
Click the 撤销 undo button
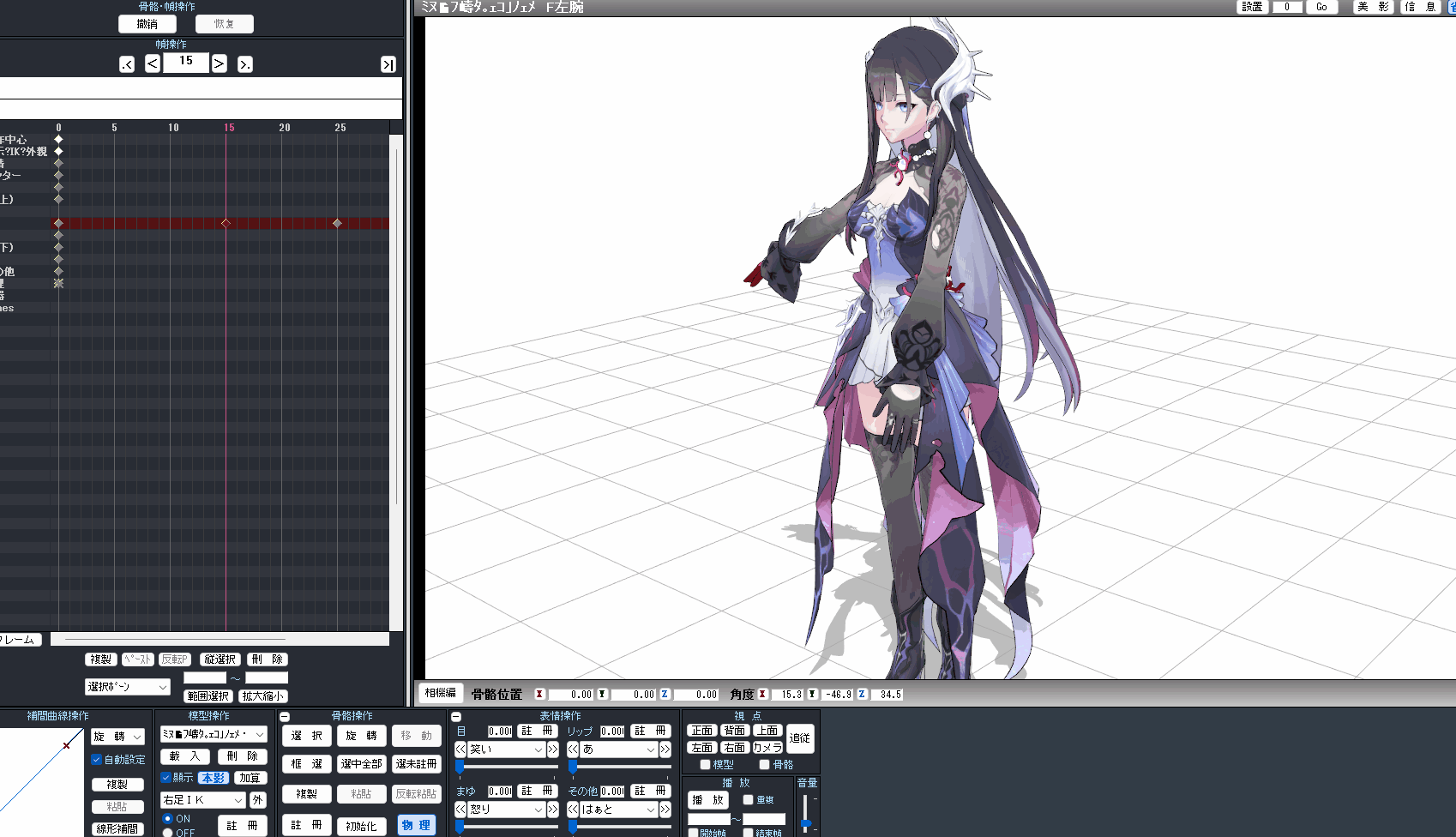(x=147, y=24)
